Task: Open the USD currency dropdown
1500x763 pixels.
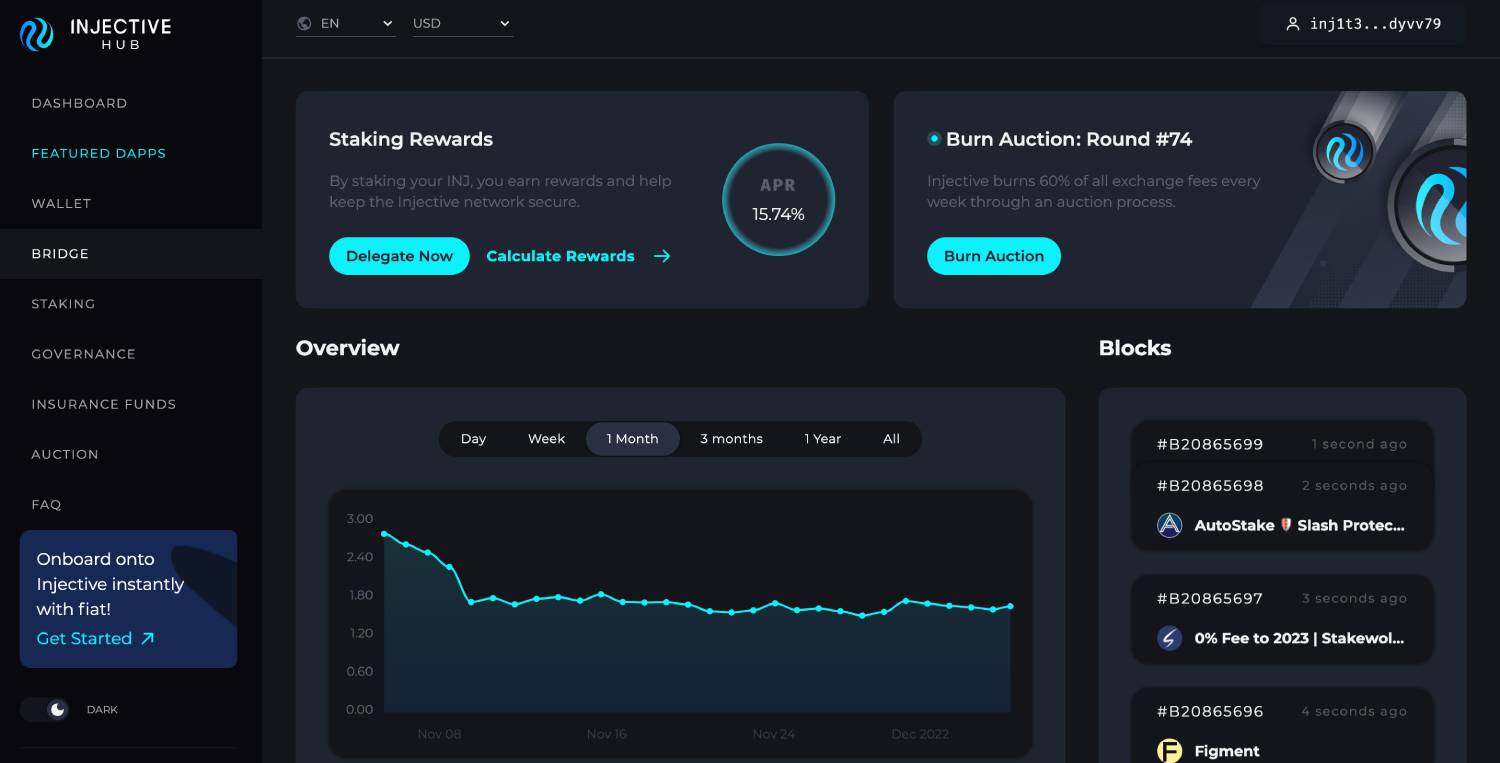Action: click(x=462, y=23)
